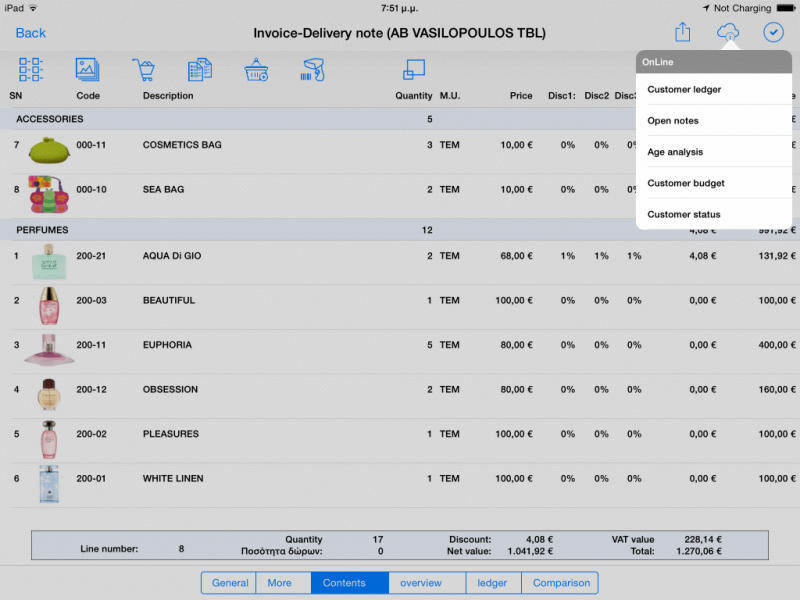Click the 400,00 € total cell
The height and width of the screenshot is (600, 800).
[777, 345]
